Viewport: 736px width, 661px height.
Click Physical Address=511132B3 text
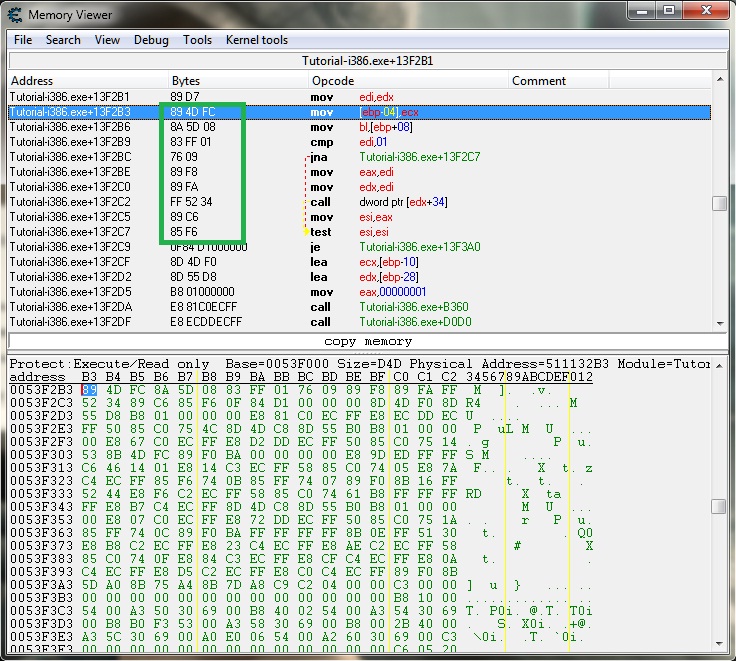tap(509, 364)
